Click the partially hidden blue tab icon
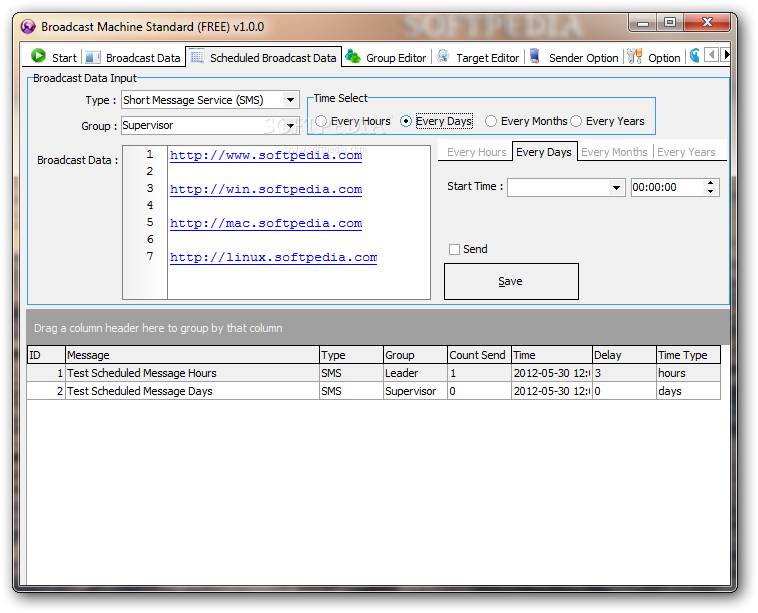The image size is (758, 613). [x=695, y=56]
